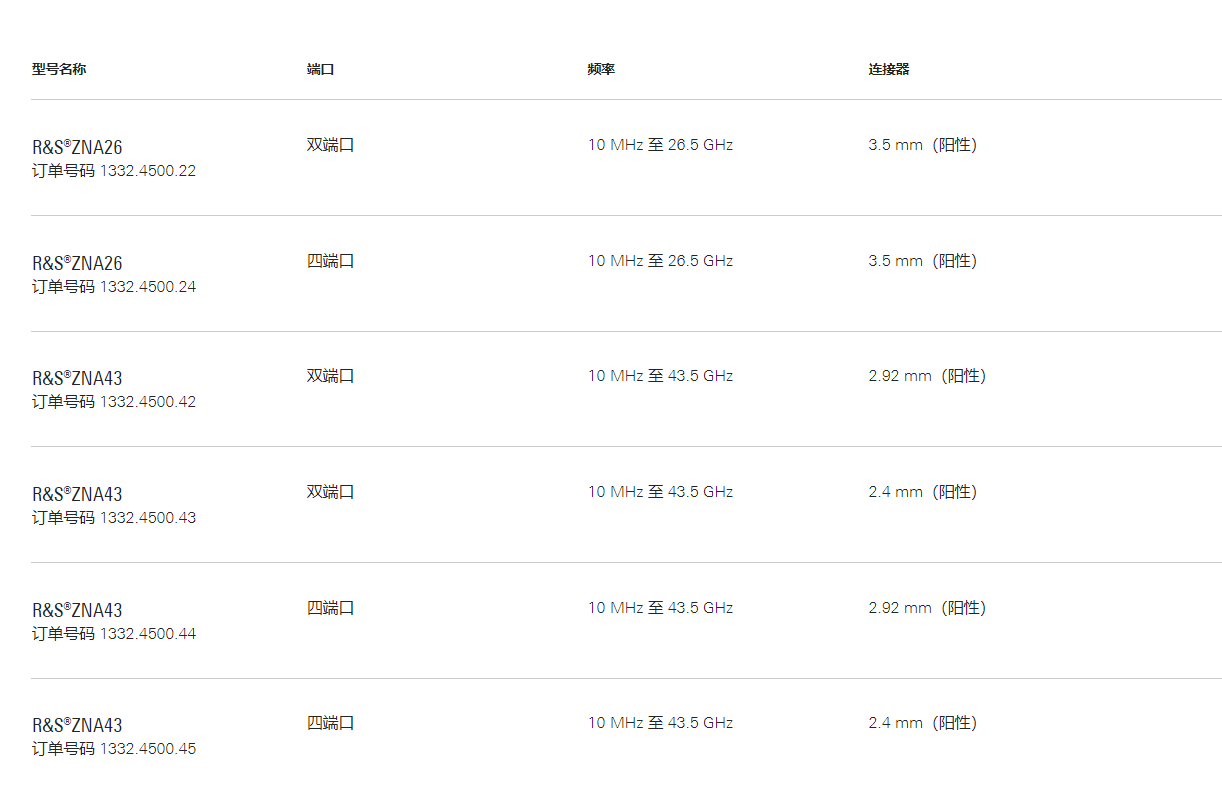This screenshot has width=1222, height=798.
Task: Click 双端口 in the 1332.4500.22 row
Action: coord(330,145)
